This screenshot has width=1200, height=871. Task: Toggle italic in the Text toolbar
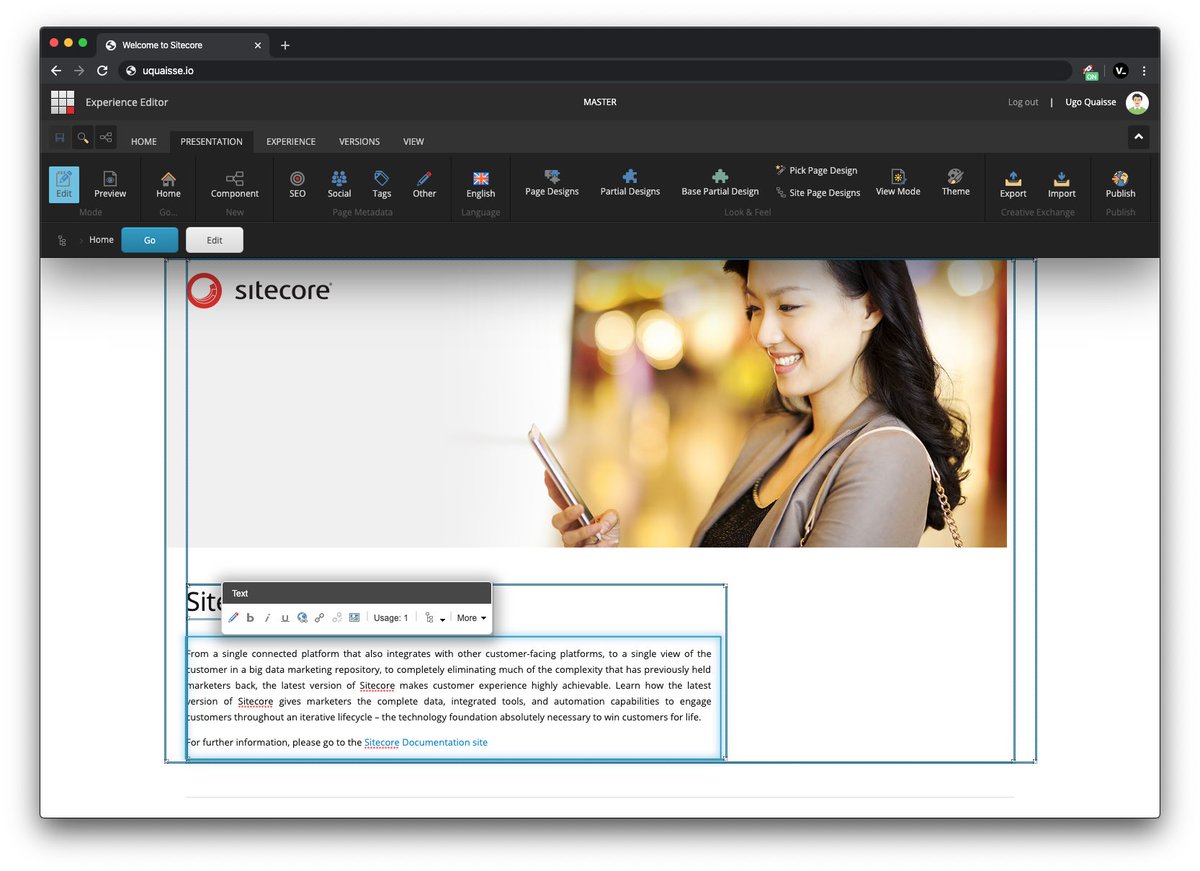267,618
